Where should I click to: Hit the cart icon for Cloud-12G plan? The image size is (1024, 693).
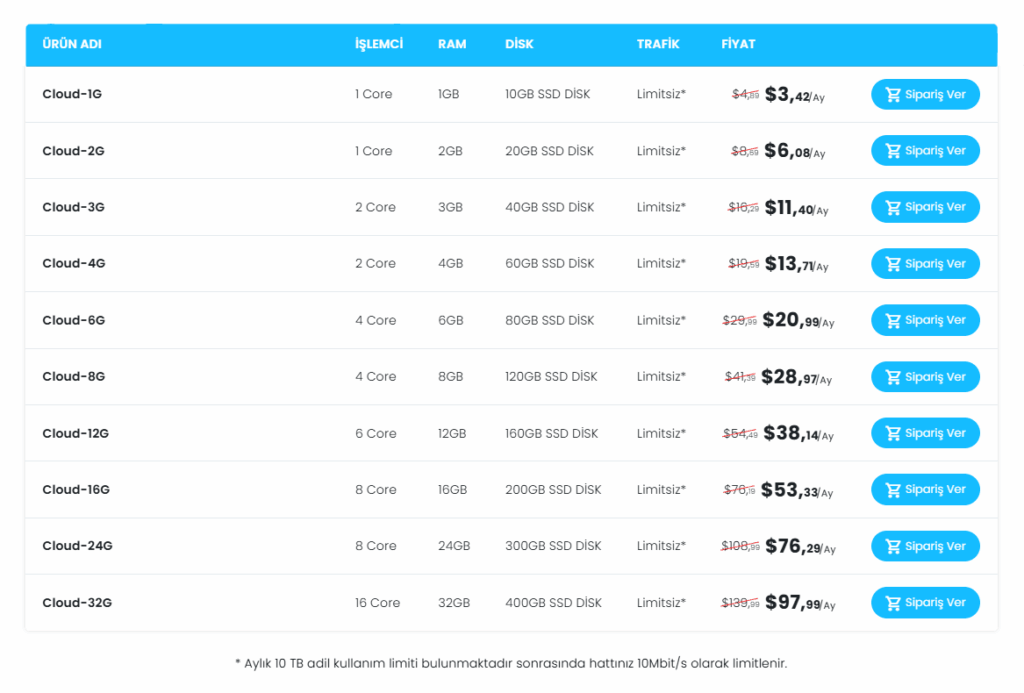(x=893, y=433)
